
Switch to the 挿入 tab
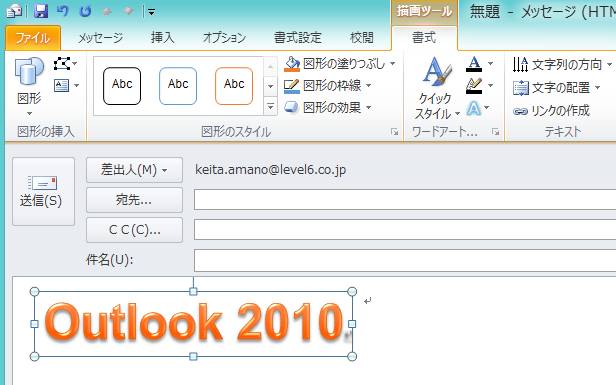(163, 38)
